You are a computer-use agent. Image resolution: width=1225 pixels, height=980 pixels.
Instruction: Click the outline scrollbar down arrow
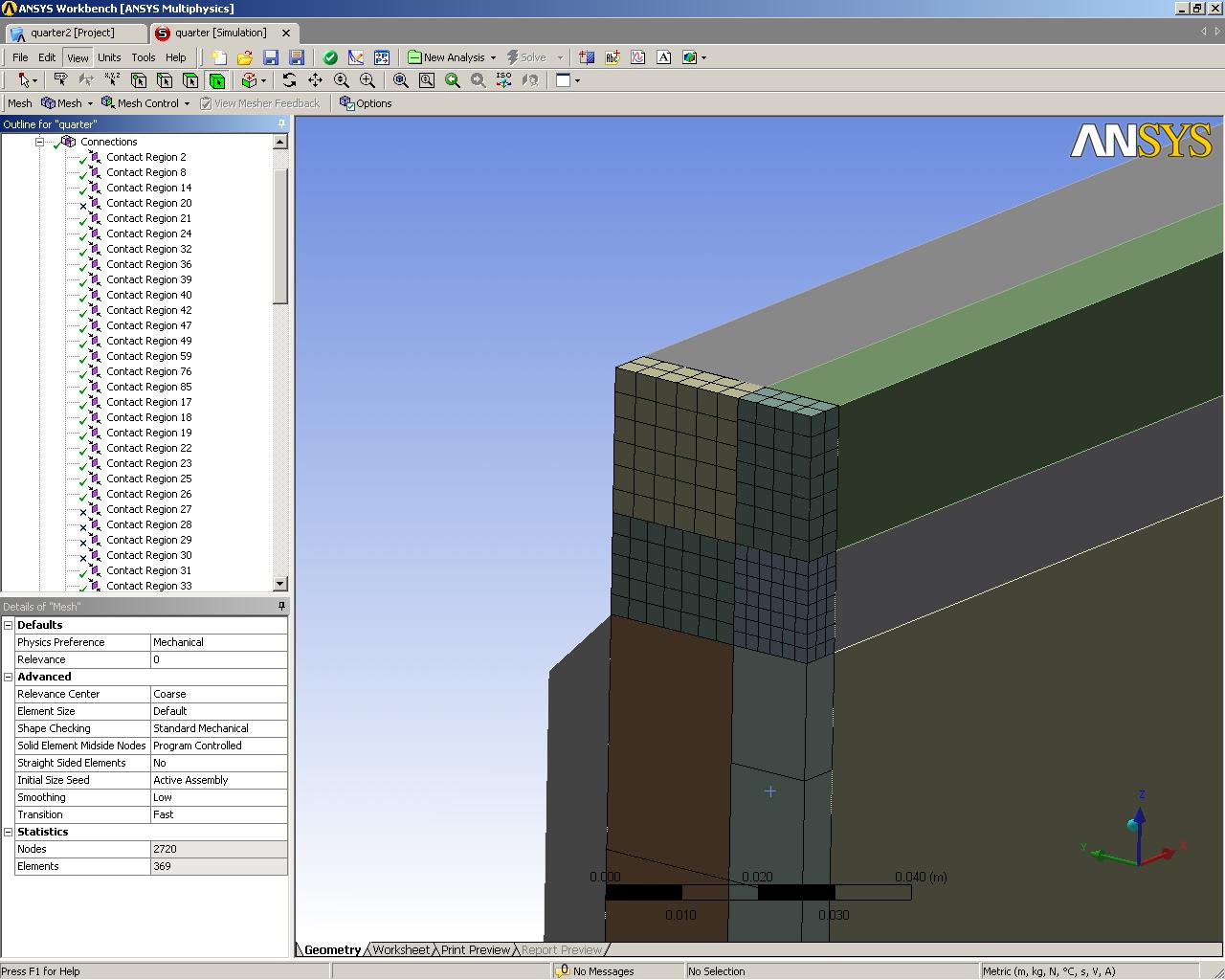(x=280, y=584)
